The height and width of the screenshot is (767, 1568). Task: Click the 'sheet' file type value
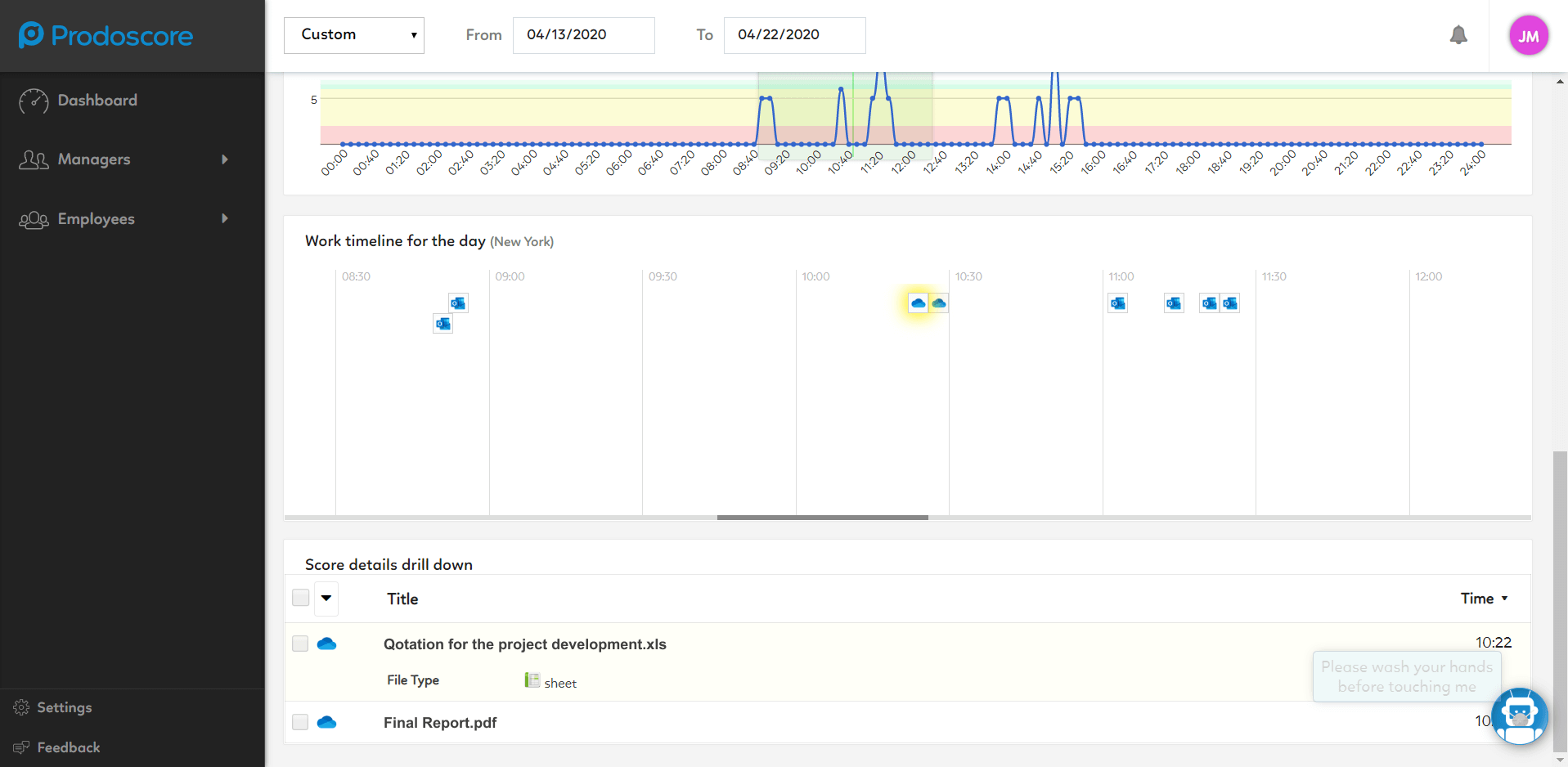[x=560, y=684]
